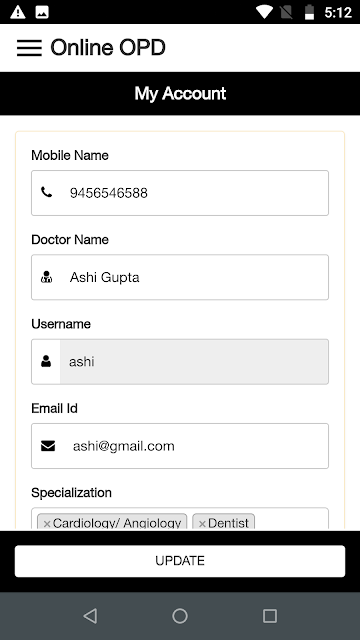Tap the Android back navigation button
Viewport: 360px width, 640px height.
[x=90, y=616]
